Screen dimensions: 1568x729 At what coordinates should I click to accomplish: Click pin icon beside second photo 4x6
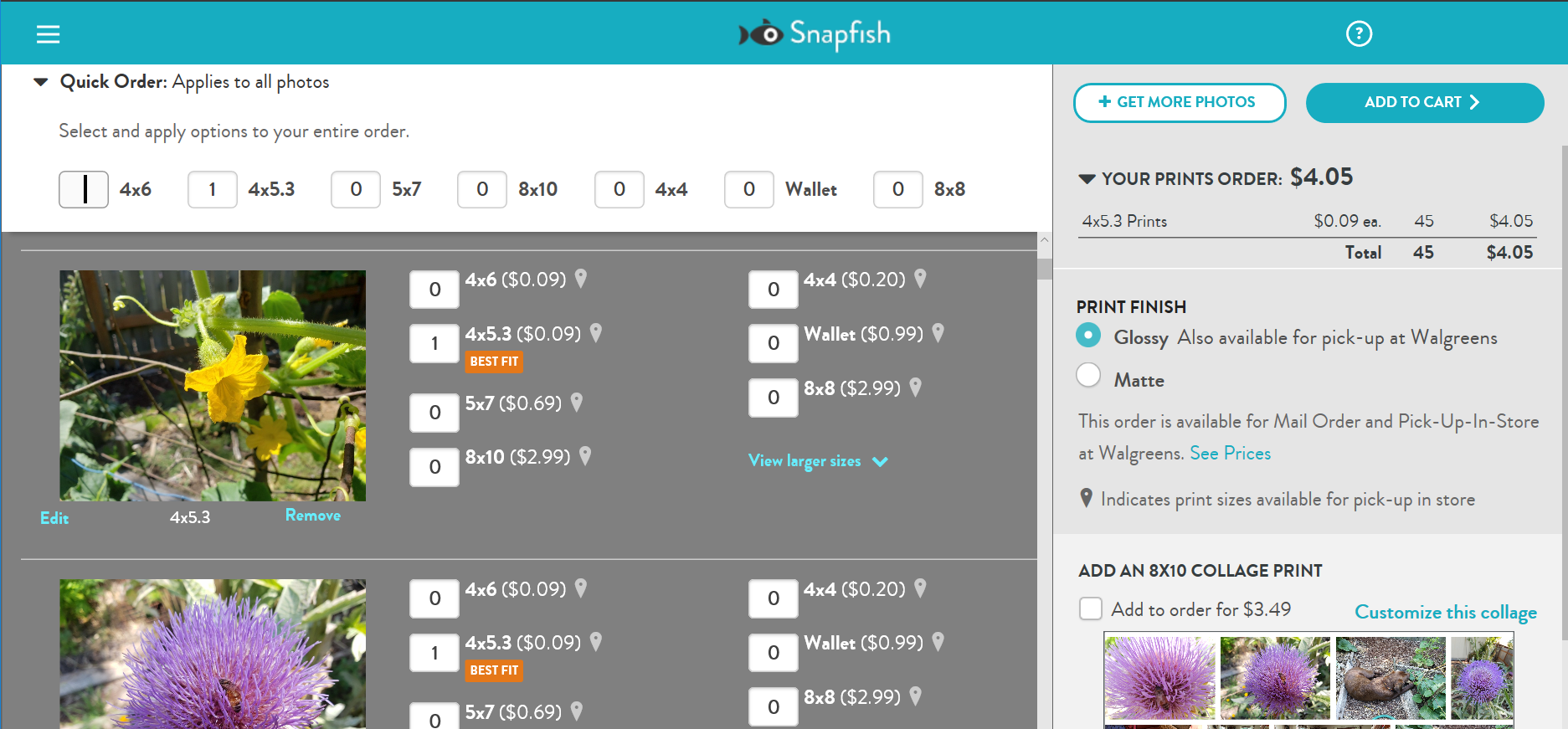(581, 588)
